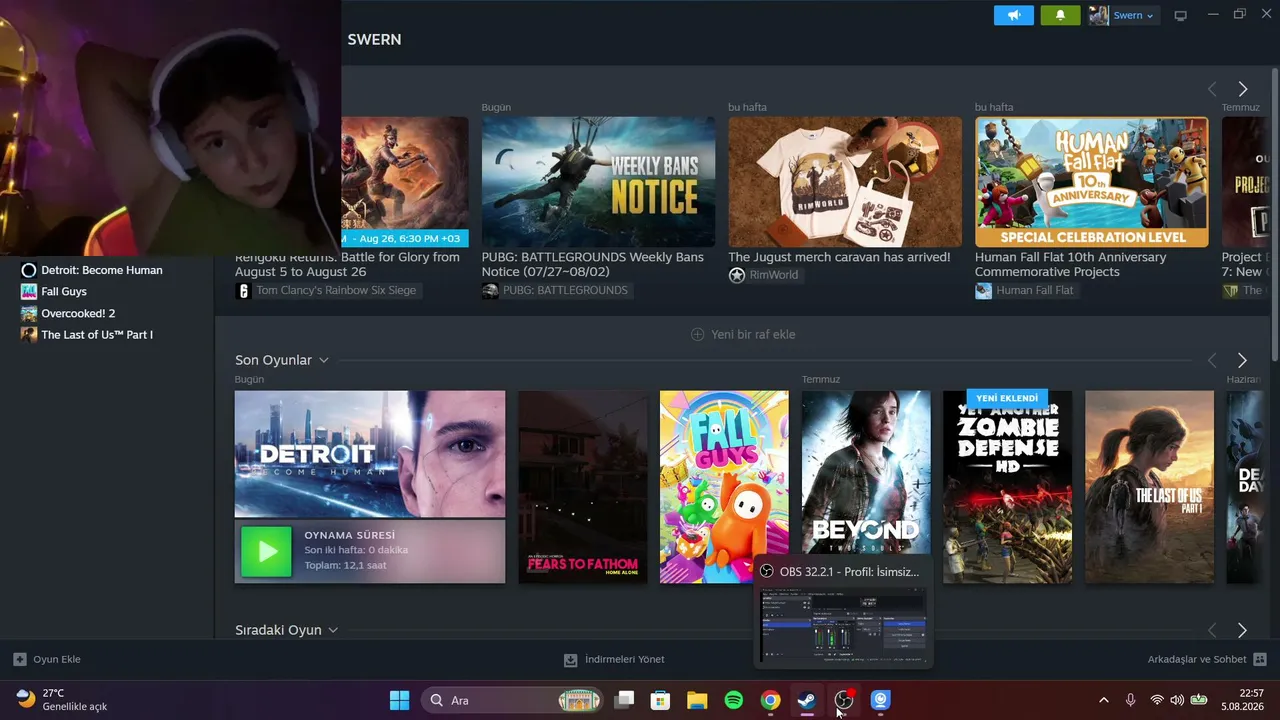Open PUBG Weekly Bans Notice news image
Screen dimensions: 1280x720
tap(598, 182)
